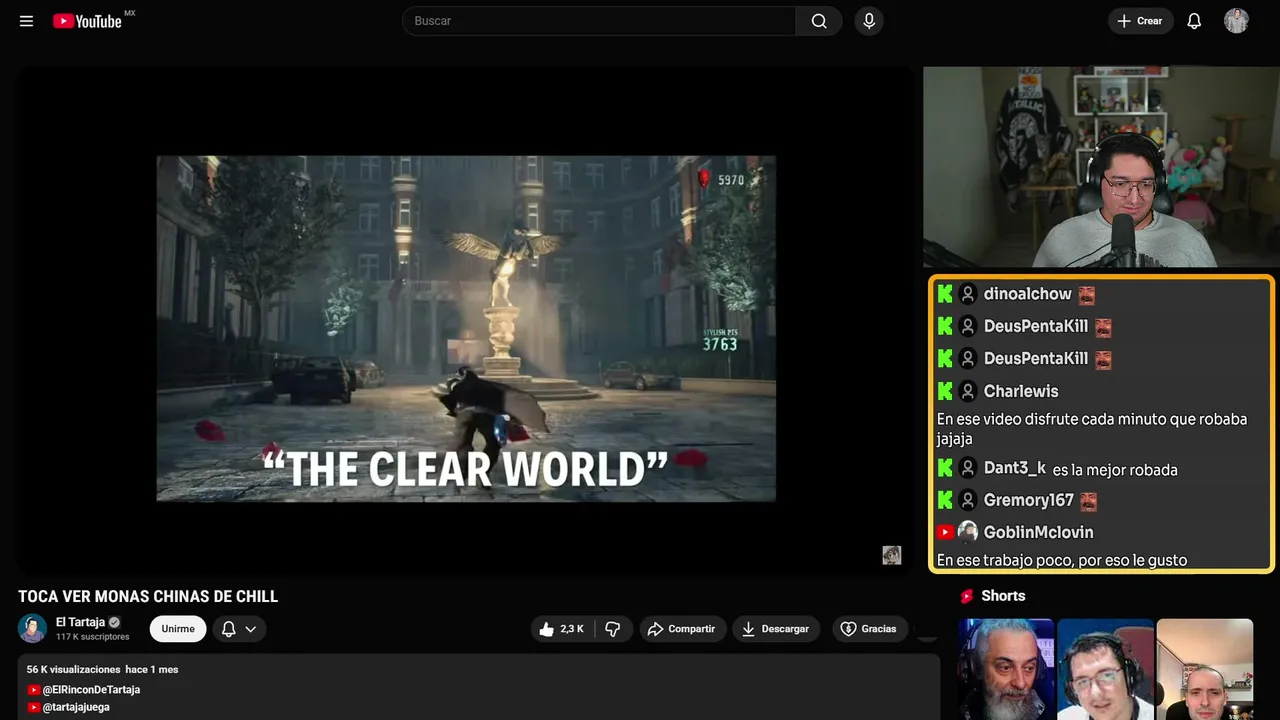
Task: Download the video with Descargar
Action: coord(776,629)
